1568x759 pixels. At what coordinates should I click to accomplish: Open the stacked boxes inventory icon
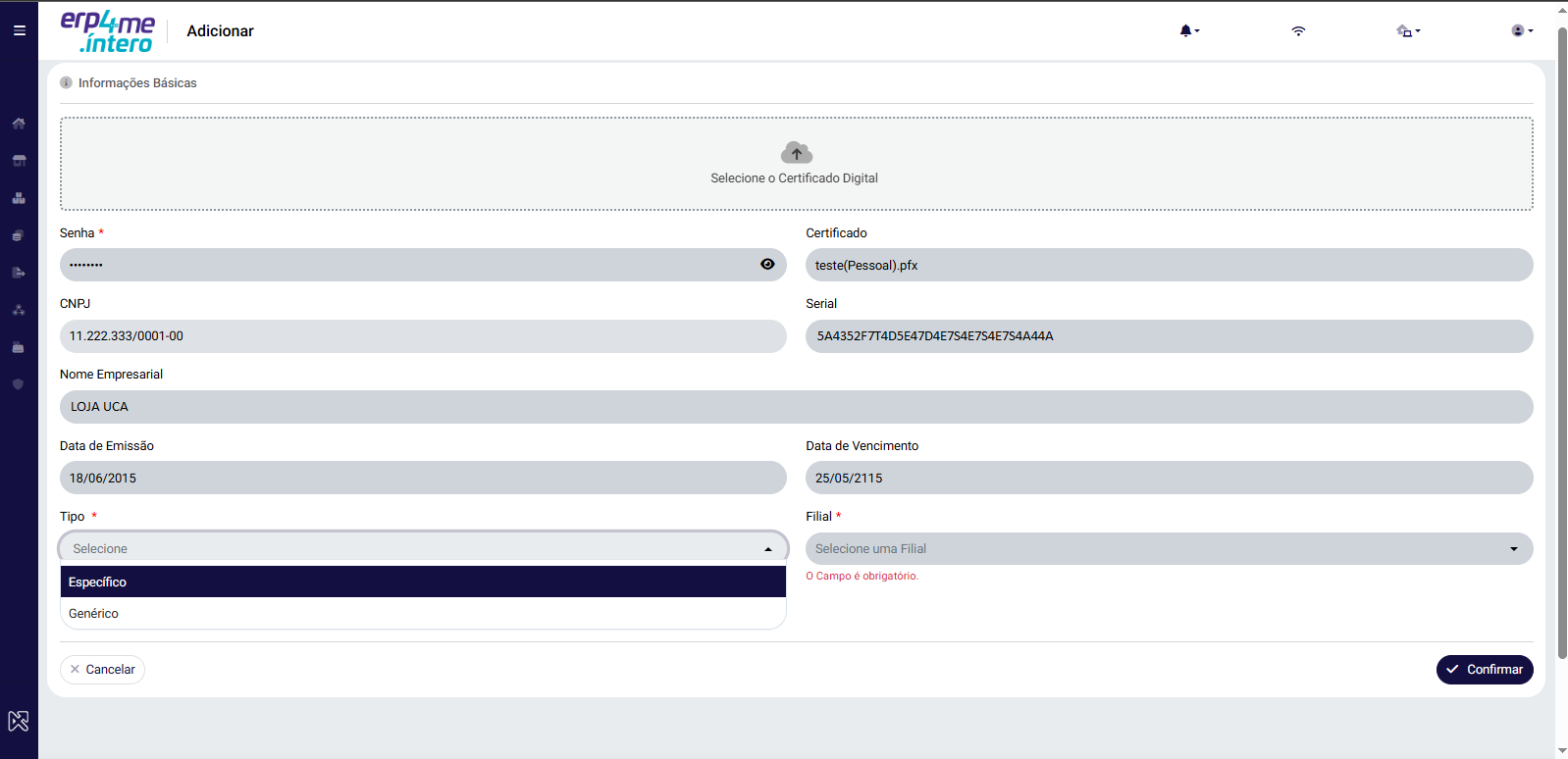pyautogui.click(x=19, y=198)
